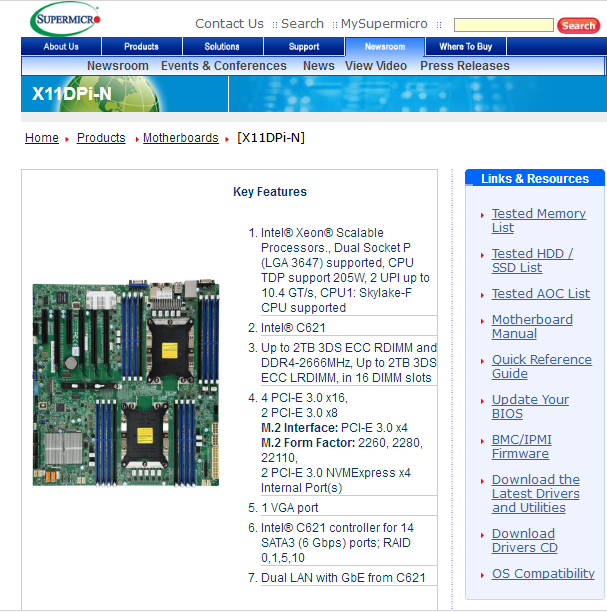Open the Download Drivers CD link
This screenshot has height=612, width=607.
coord(525,541)
